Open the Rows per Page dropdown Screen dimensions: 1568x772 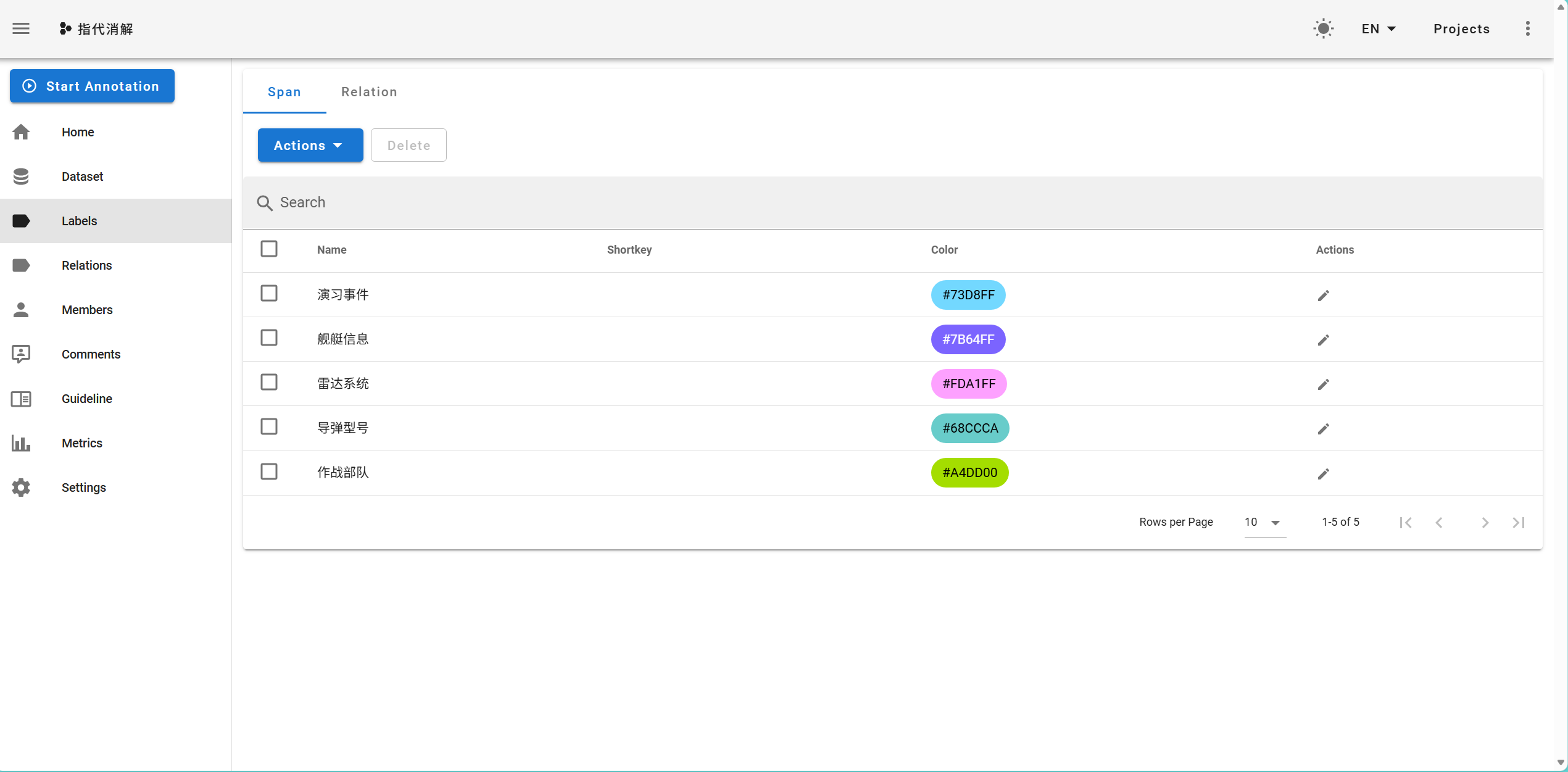(x=1264, y=522)
